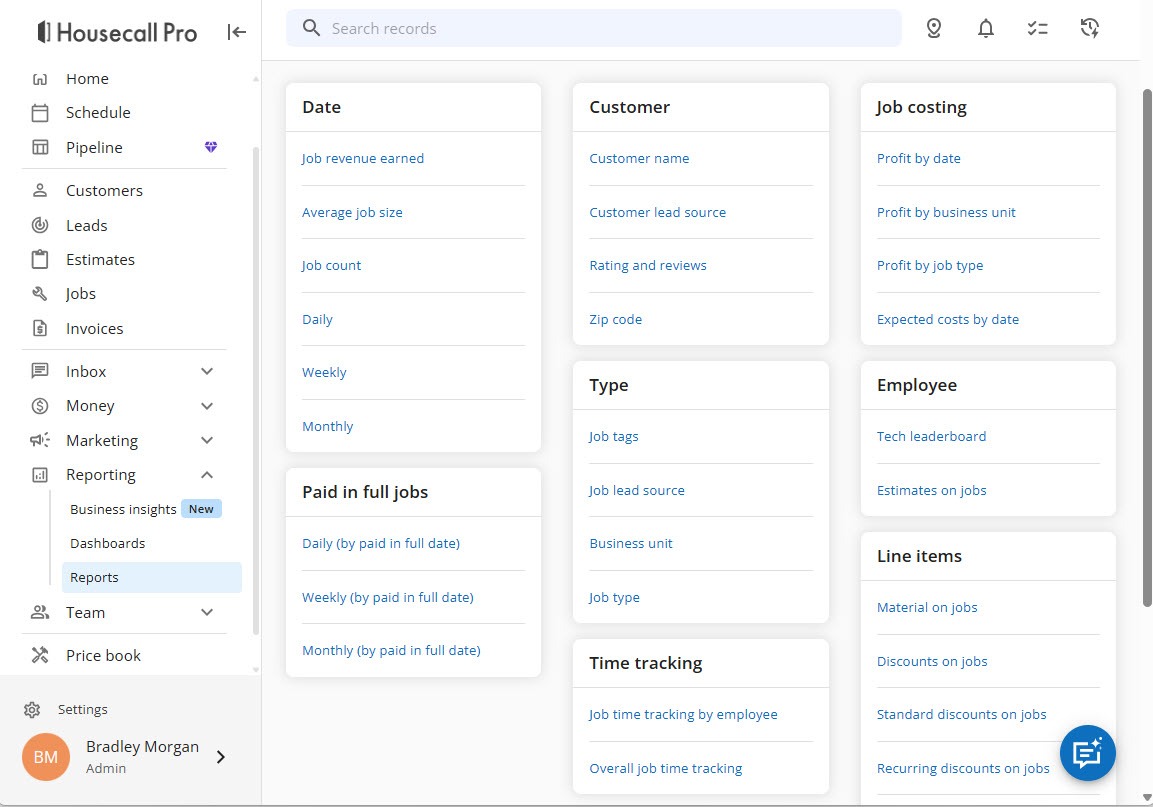The image size is (1153, 807).
Task: Click the main page vertical scrollbar
Action: tap(1146, 347)
